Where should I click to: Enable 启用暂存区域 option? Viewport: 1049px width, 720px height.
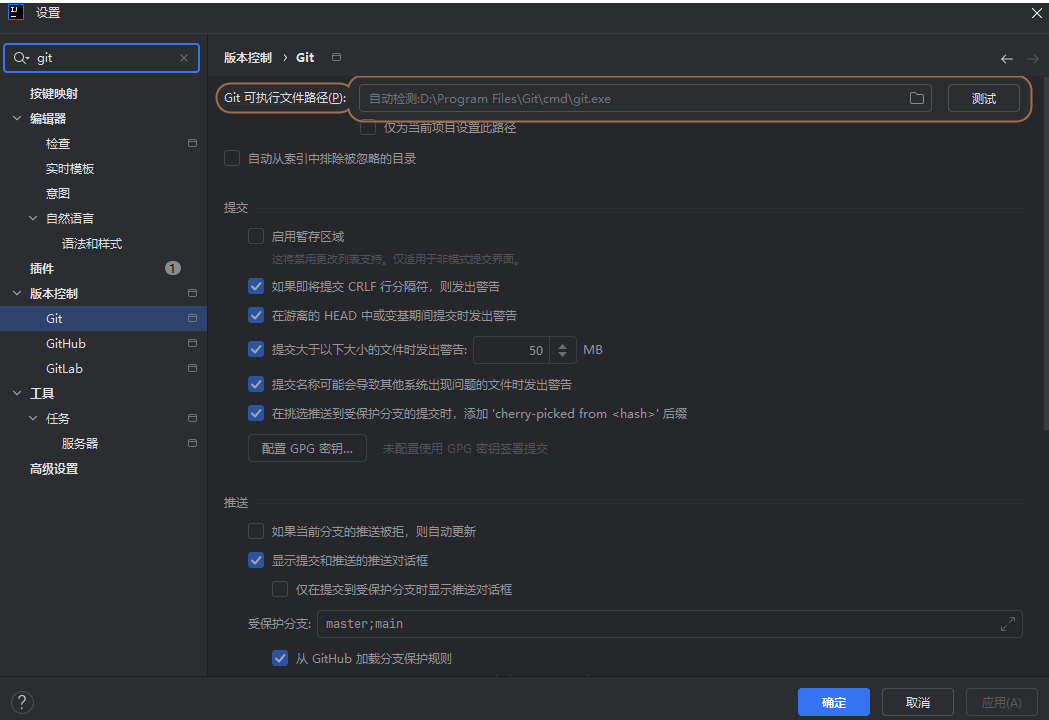(256, 236)
